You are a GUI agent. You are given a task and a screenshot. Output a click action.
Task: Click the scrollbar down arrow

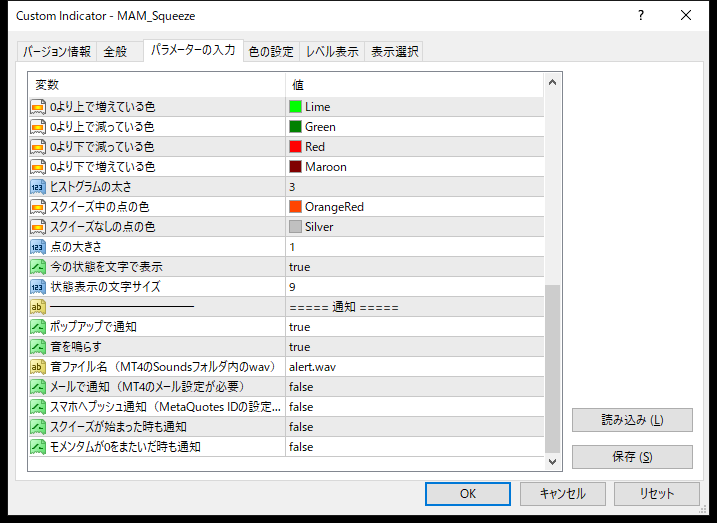[552, 462]
